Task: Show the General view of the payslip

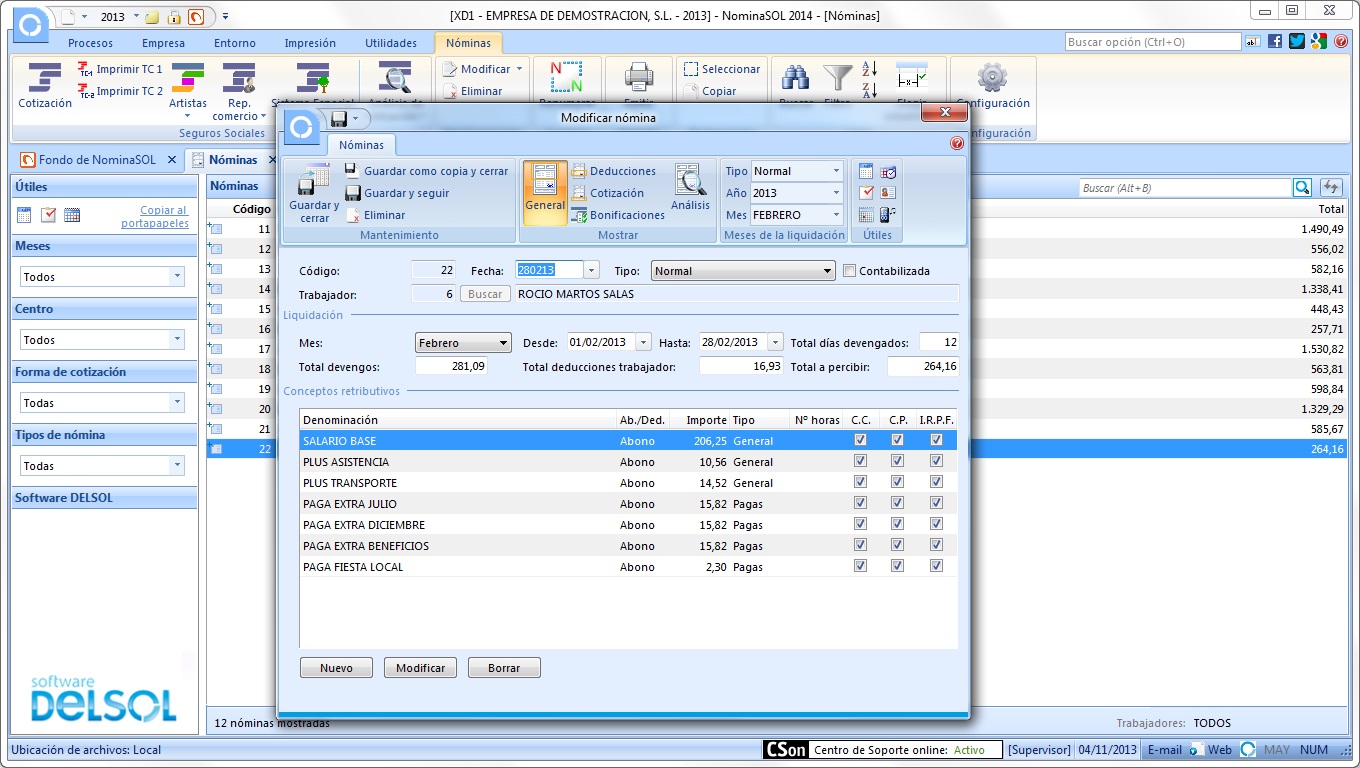Action: (x=545, y=193)
